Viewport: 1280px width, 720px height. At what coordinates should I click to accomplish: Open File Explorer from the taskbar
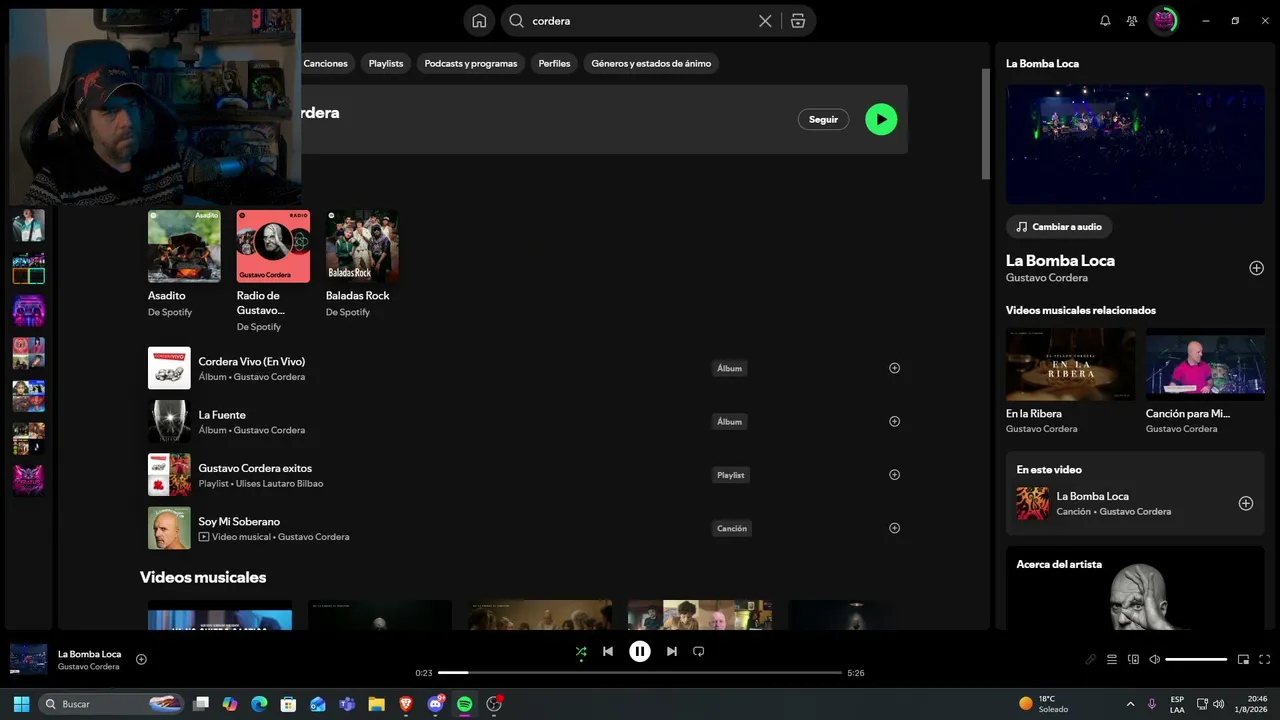[x=376, y=704]
